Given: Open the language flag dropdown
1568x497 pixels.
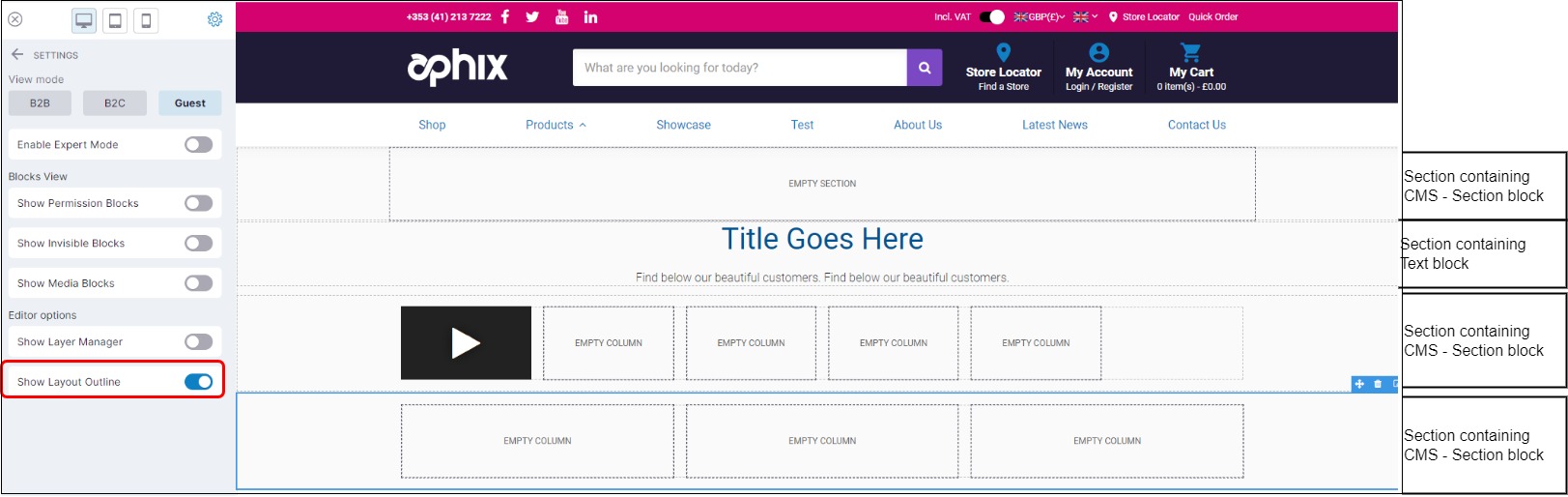Looking at the screenshot, I should [x=1085, y=16].
